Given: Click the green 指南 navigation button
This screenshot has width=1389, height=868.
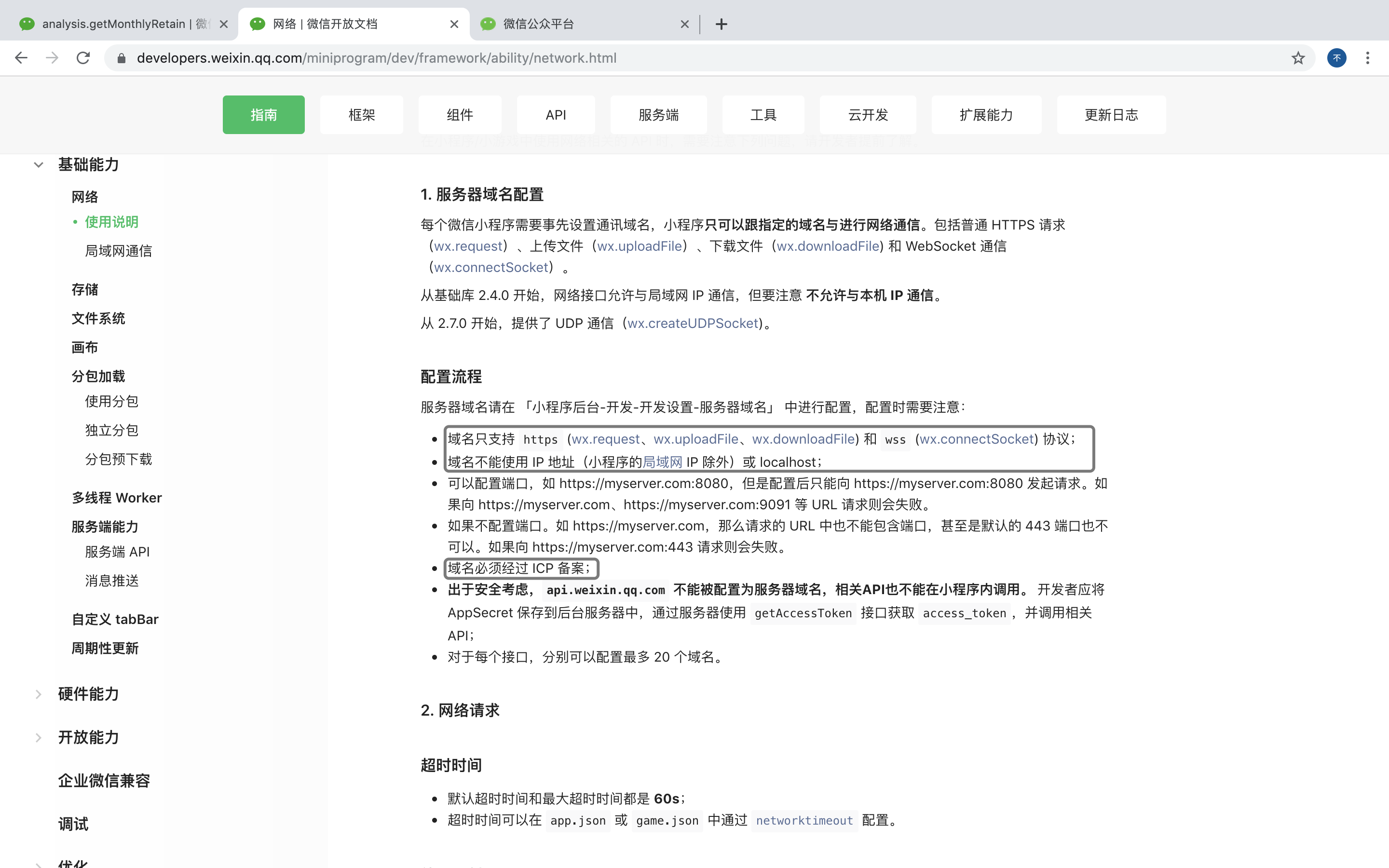Looking at the screenshot, I should tap(263, 114).
